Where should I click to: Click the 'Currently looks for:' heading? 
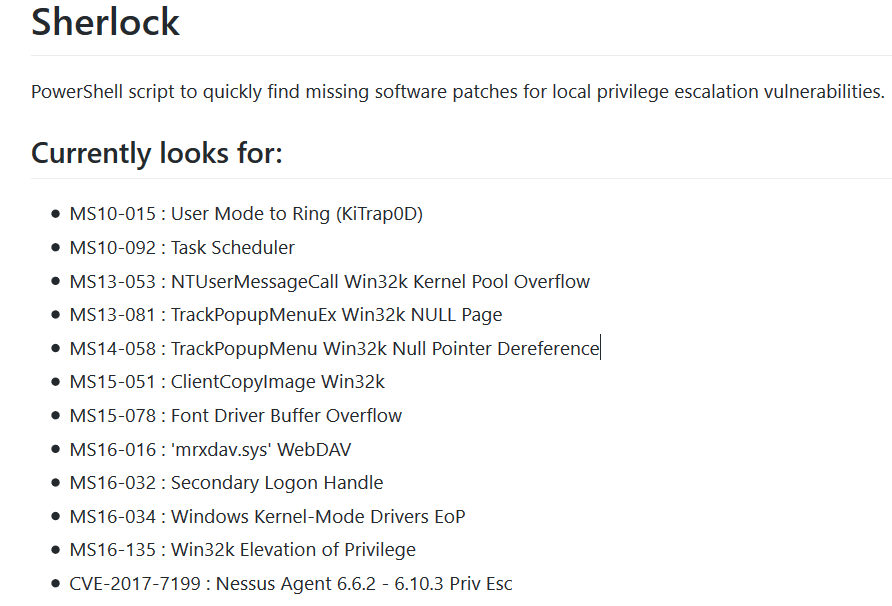pos(156,153)
